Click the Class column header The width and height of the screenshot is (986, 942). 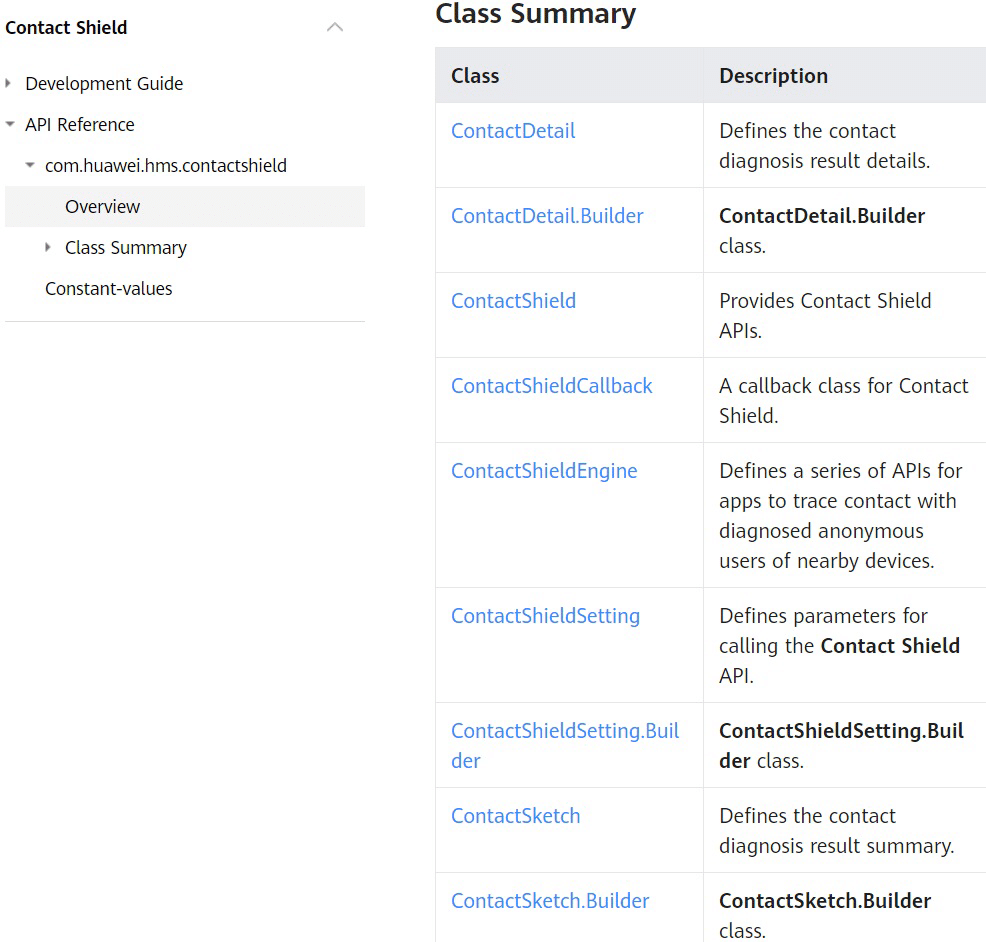473,75
